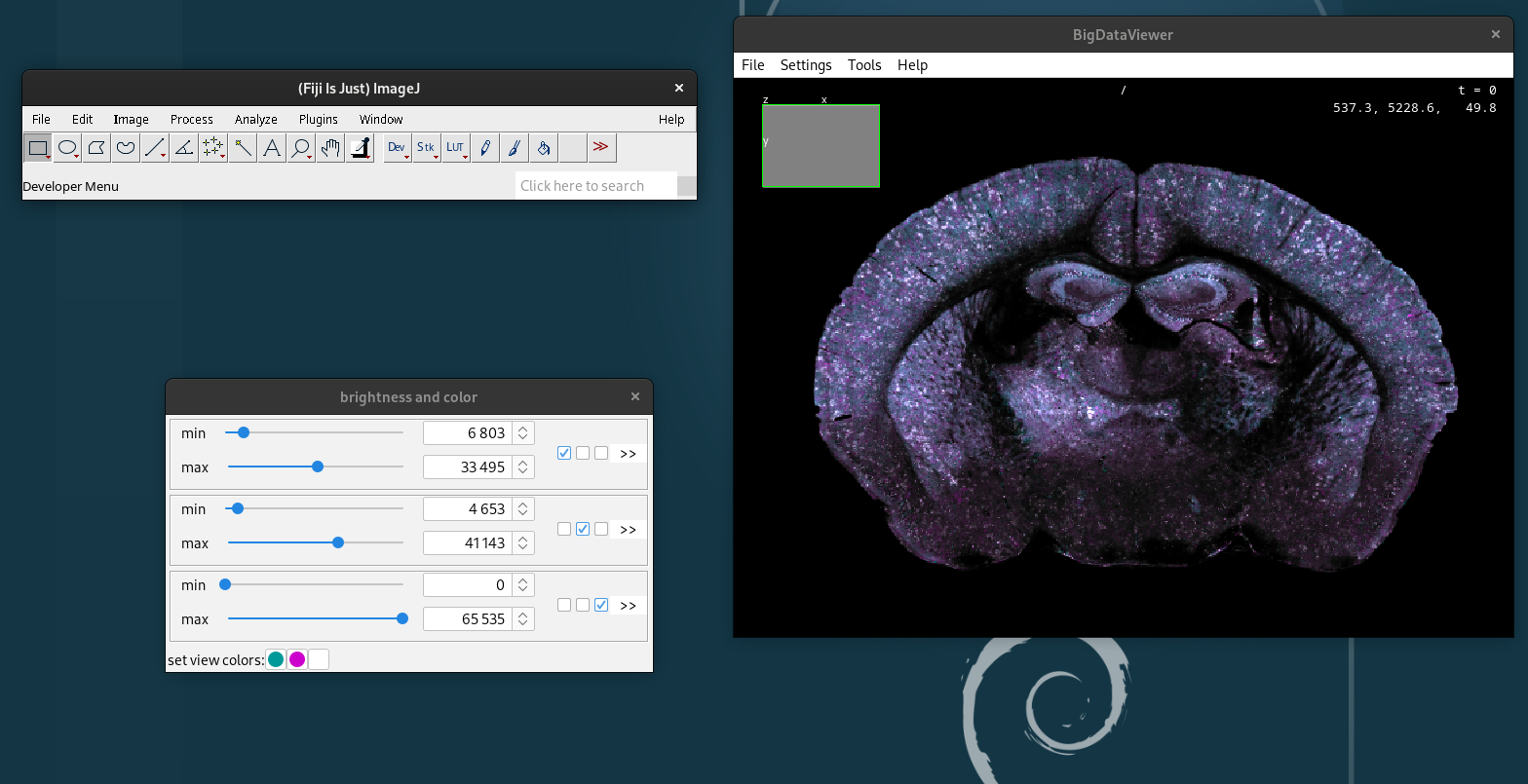Select the Color picker dropper tool

pyautogui.click(x=360, y=148)
